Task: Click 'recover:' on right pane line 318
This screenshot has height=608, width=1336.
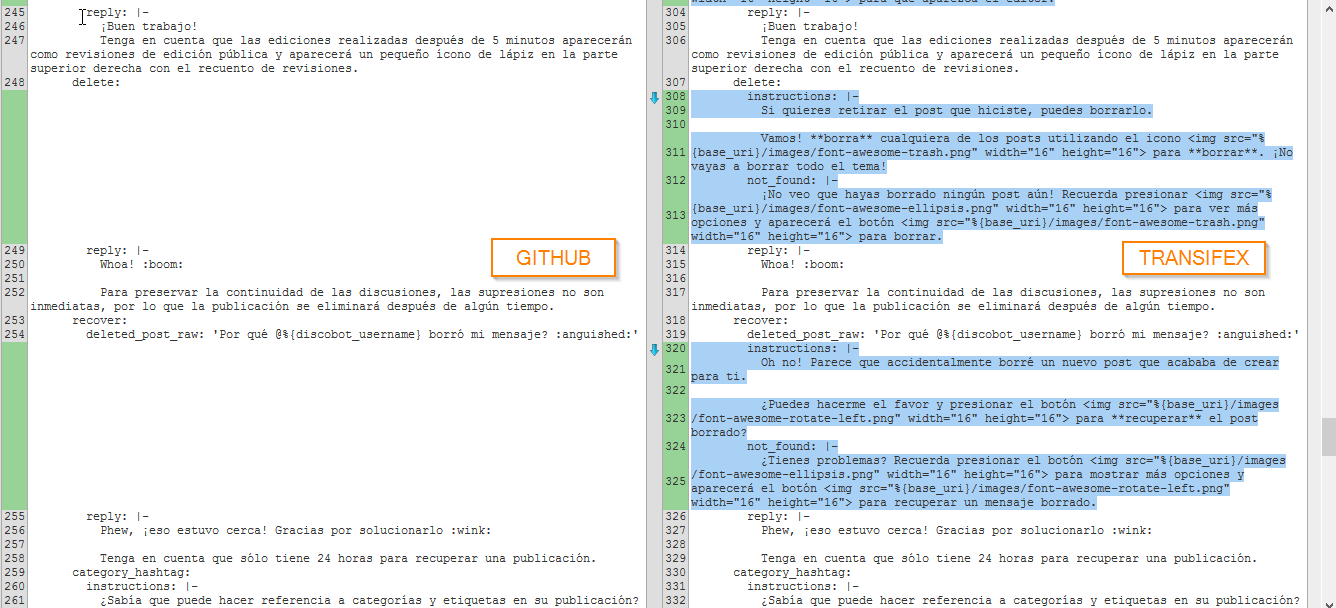Action: (x=761, y=321)
